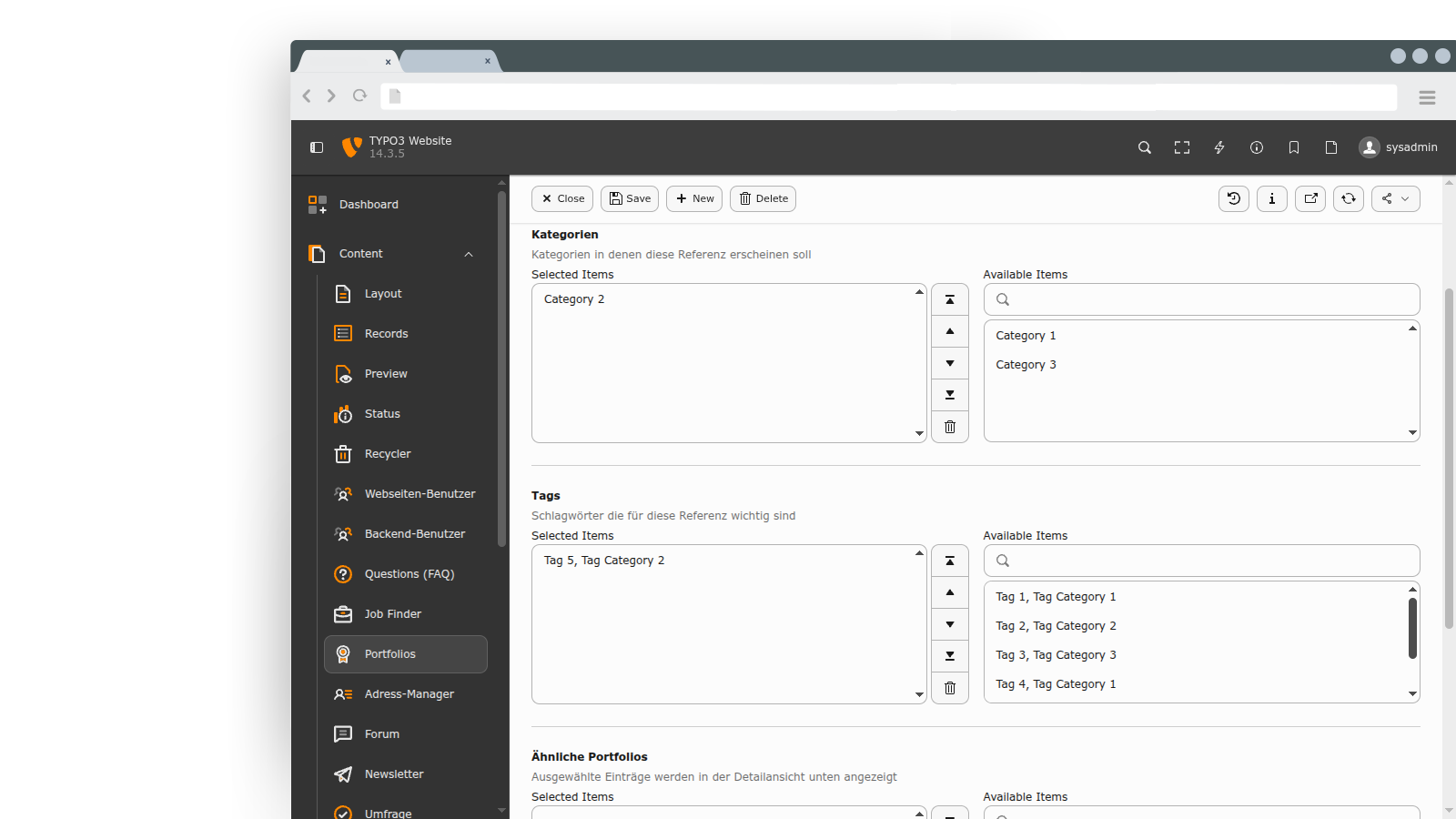
Task: Focus the Tags available items filter field
Action: (1201, 561)
